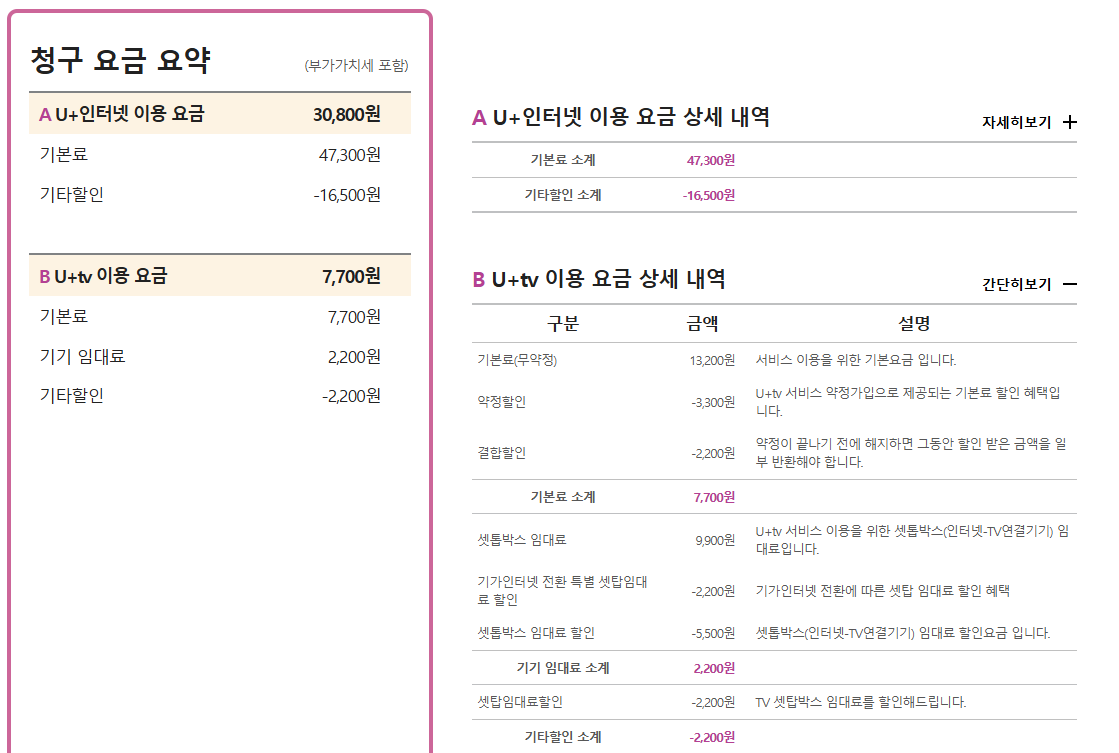Click the "기기 임대료 소계" label
The image size is (1119, 753).
(563, 668)
